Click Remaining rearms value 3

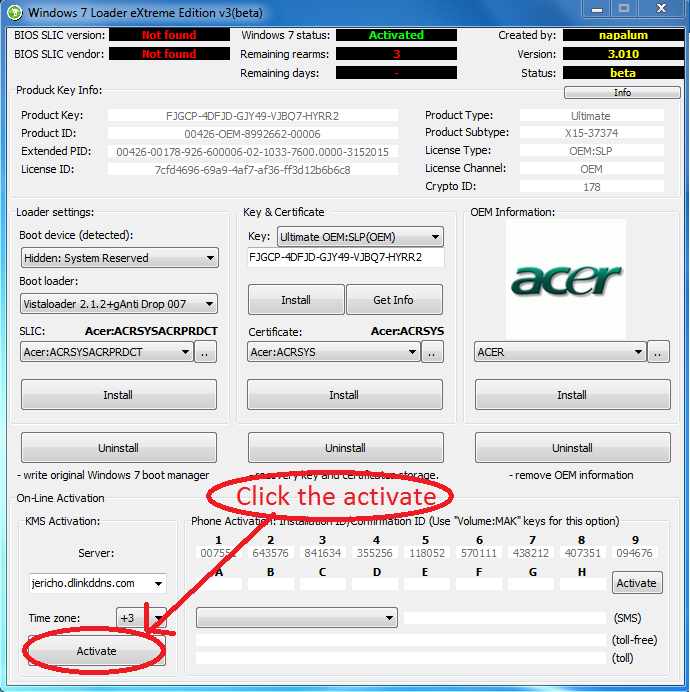click(x=396, y=54)
